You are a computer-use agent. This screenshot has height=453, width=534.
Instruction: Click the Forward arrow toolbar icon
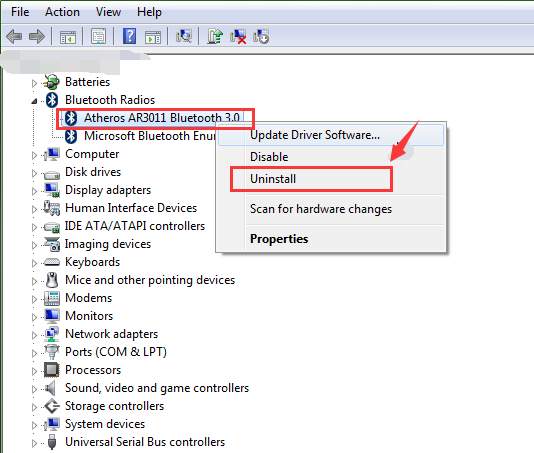click(x=37, y=36)
